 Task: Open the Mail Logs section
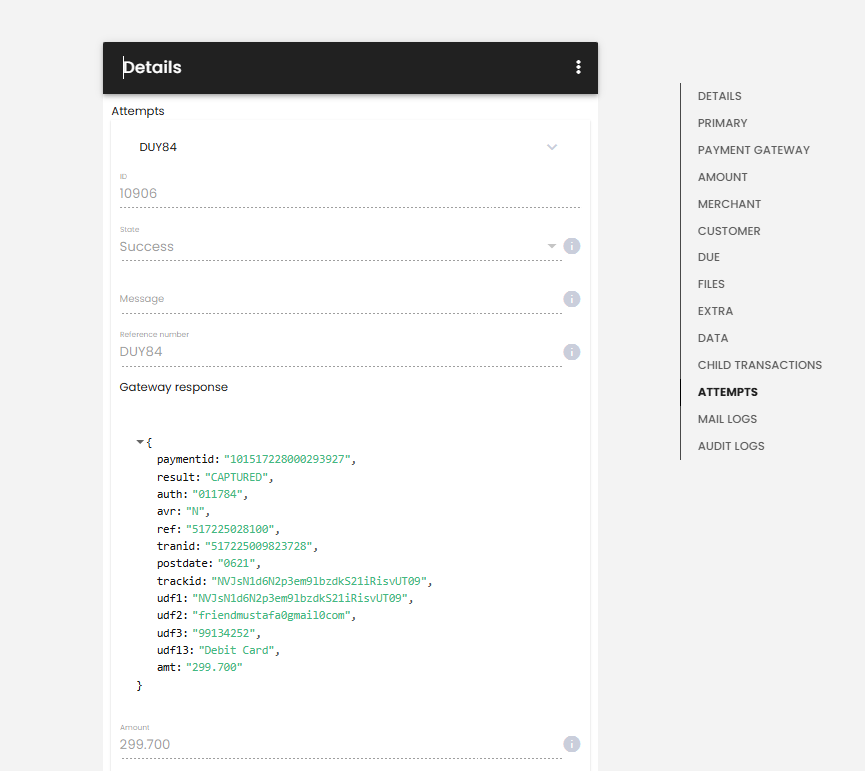coord(727,419)
